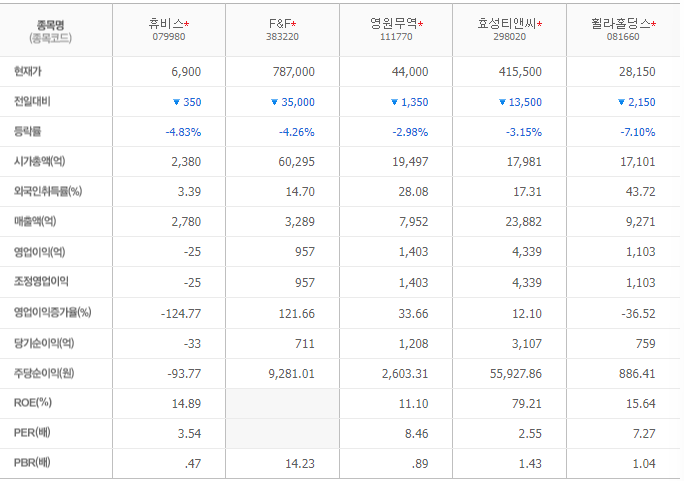The height and width of the screenshot is (481, 684).
Task: Select the current price 6,900
Action: (186, 72)
